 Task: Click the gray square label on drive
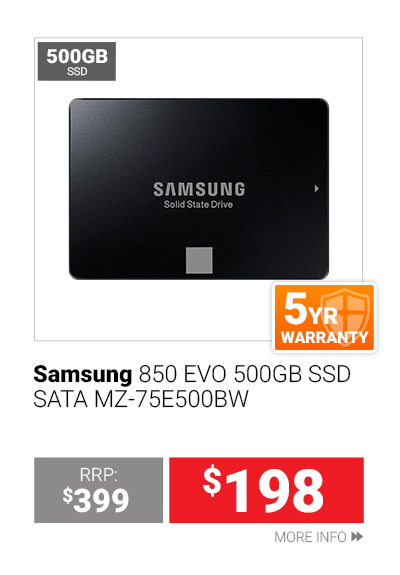(199, 260)
